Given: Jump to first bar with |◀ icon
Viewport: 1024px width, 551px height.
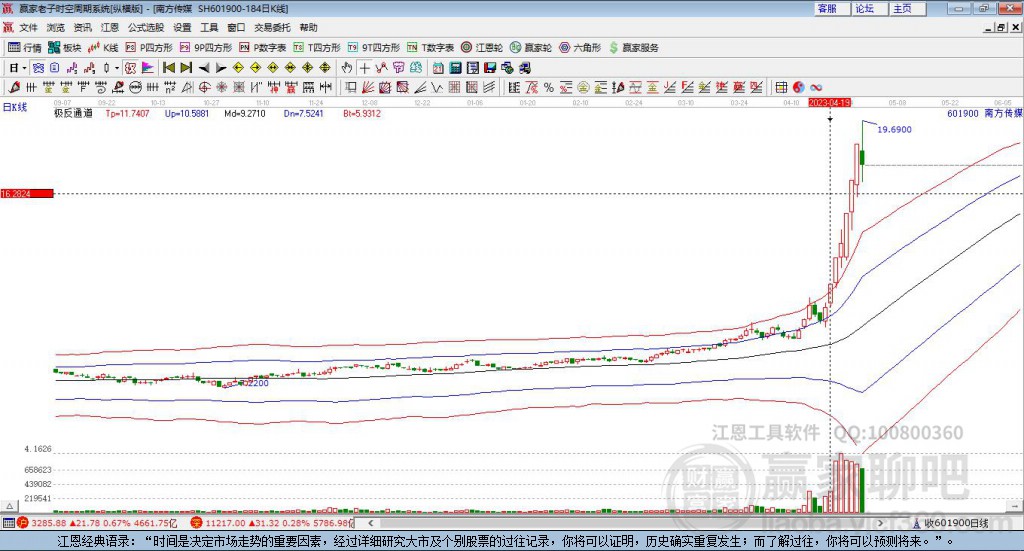Looking at the screenshot, I should (168, 68).
